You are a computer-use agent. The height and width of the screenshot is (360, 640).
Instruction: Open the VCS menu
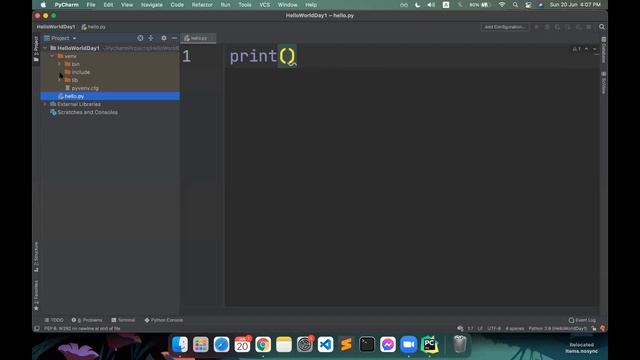[264, 5]
